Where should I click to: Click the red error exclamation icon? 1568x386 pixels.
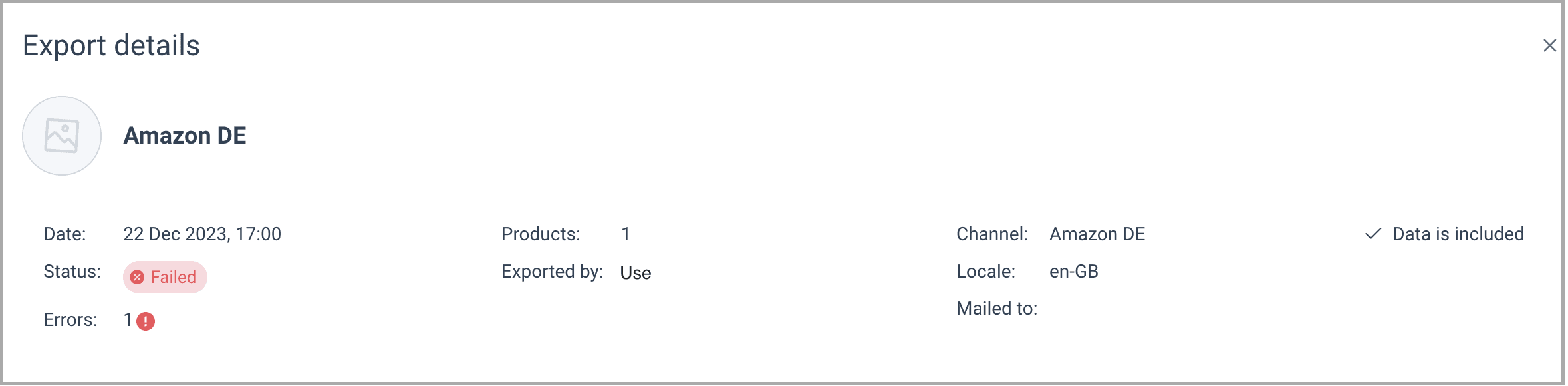tap(146, 321)
